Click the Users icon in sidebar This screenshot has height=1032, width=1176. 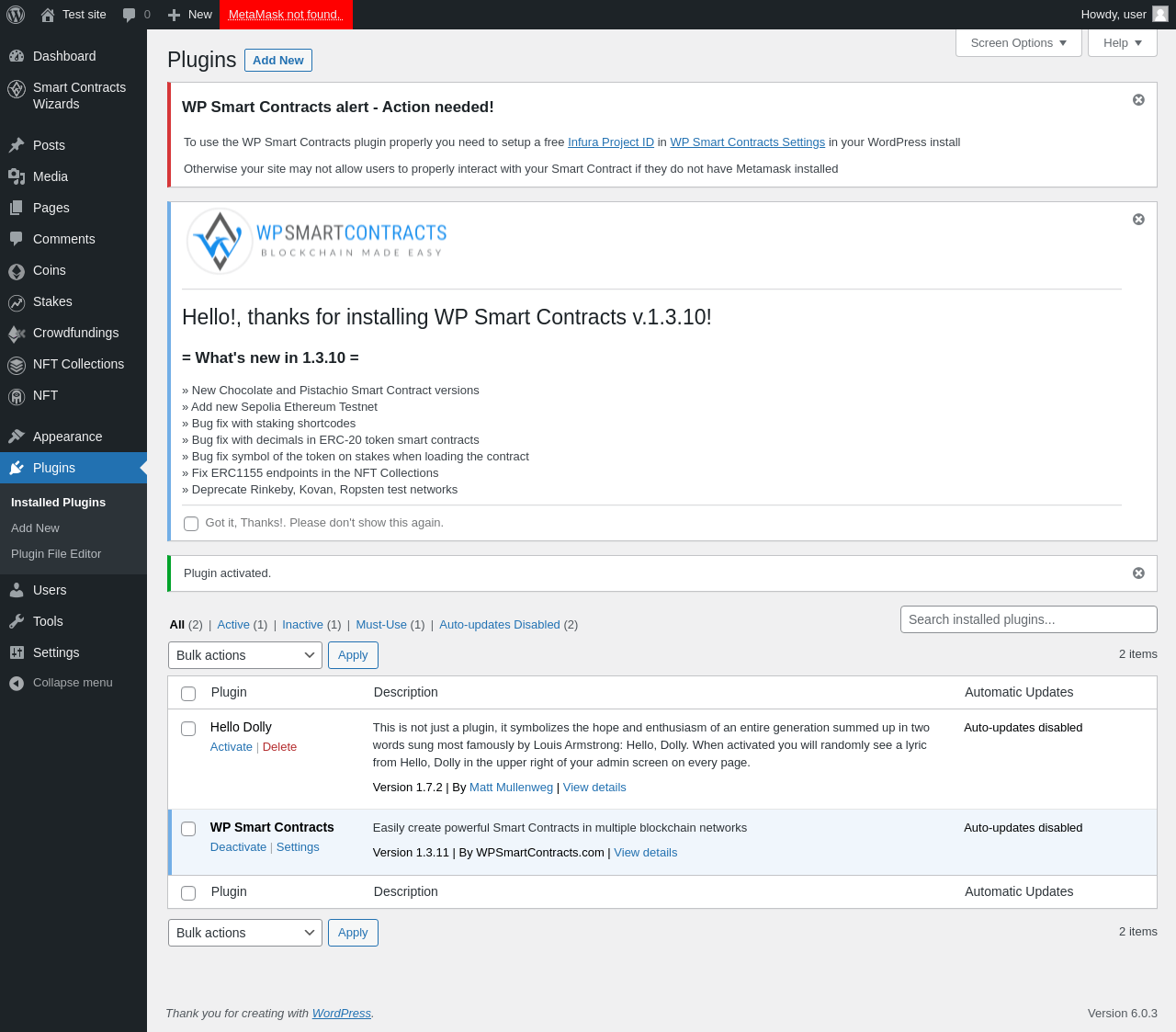coord(17,590)
